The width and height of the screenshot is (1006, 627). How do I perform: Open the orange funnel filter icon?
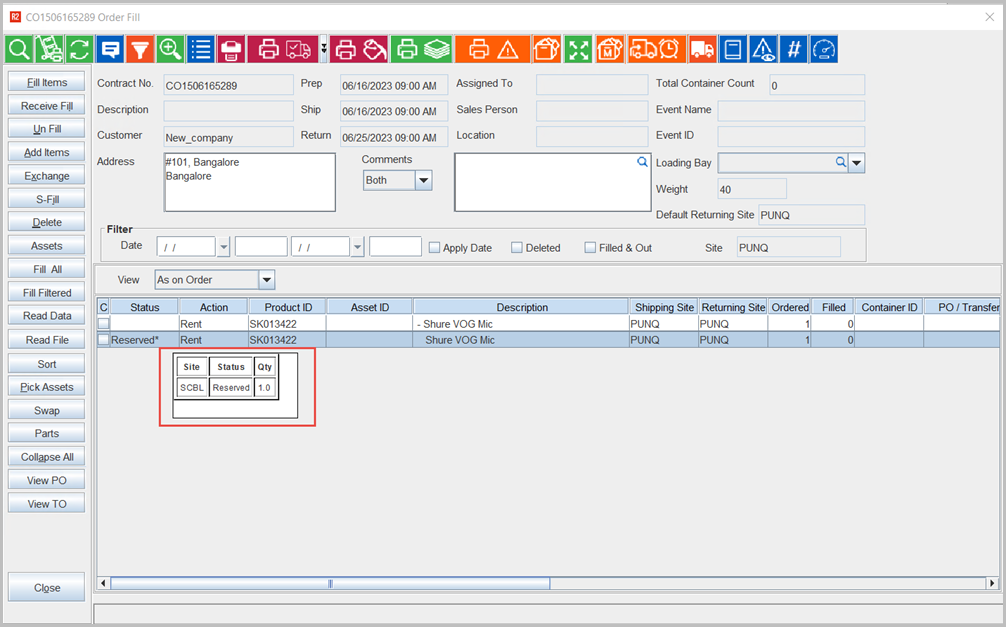pos(140,49)
